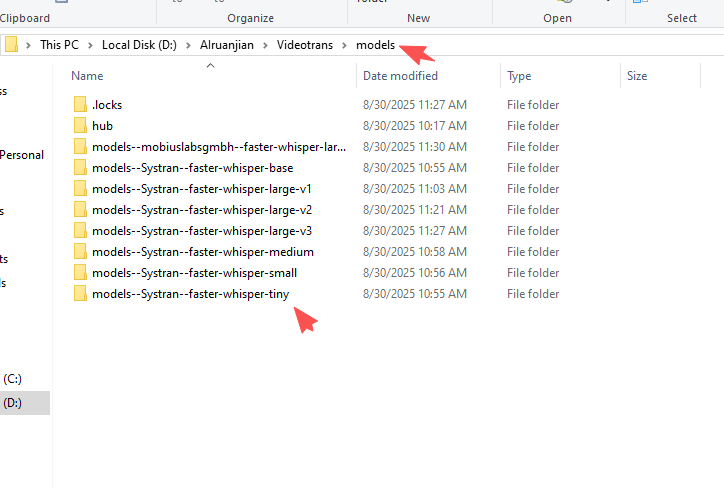Click the faster-whisper-large-v1 folder icon
724x488 pixels.
click(80, 188)
